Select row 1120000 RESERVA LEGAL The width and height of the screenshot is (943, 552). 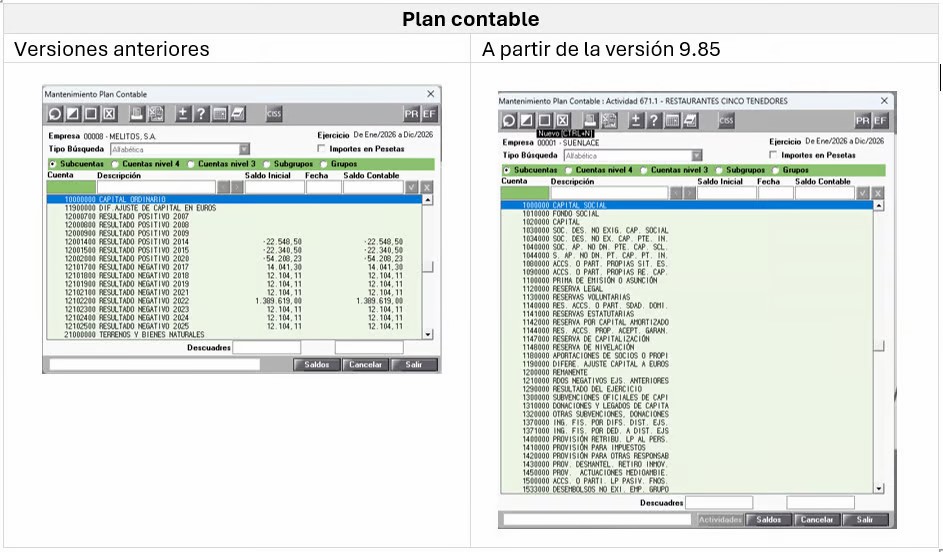(x=687, y=289)
